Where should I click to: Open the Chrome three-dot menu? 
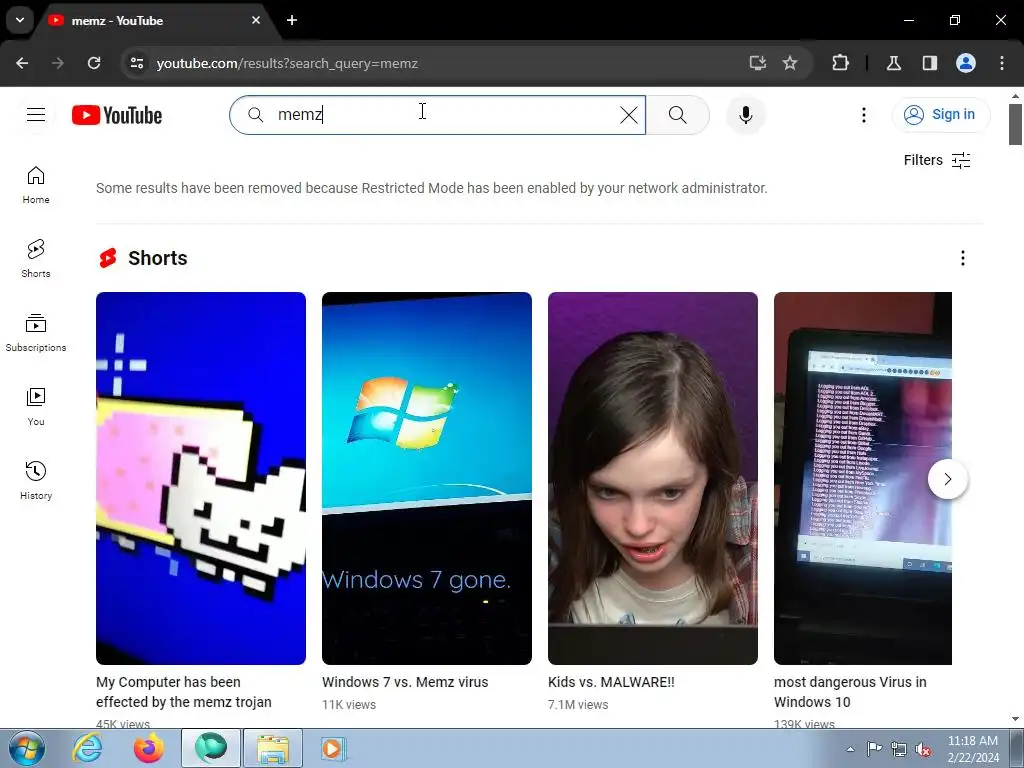(x=1002, y=63)
